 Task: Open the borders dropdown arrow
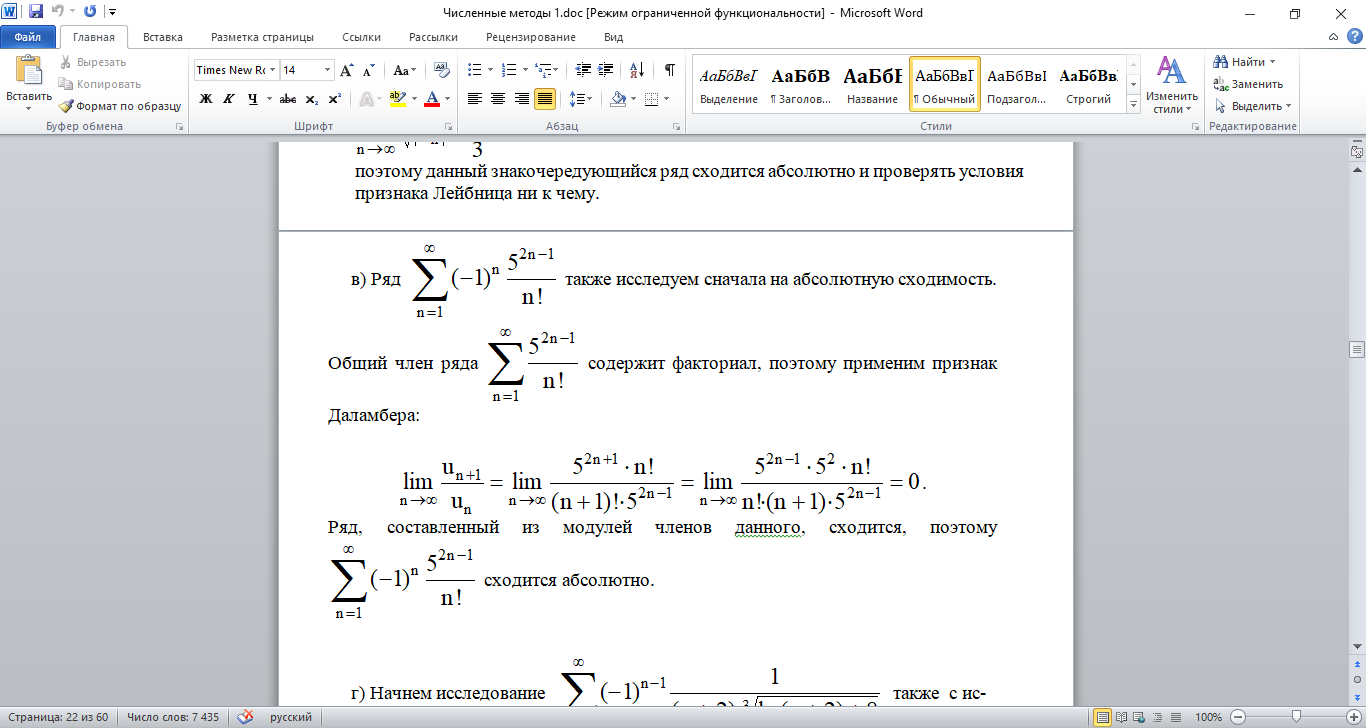(668, 99)
